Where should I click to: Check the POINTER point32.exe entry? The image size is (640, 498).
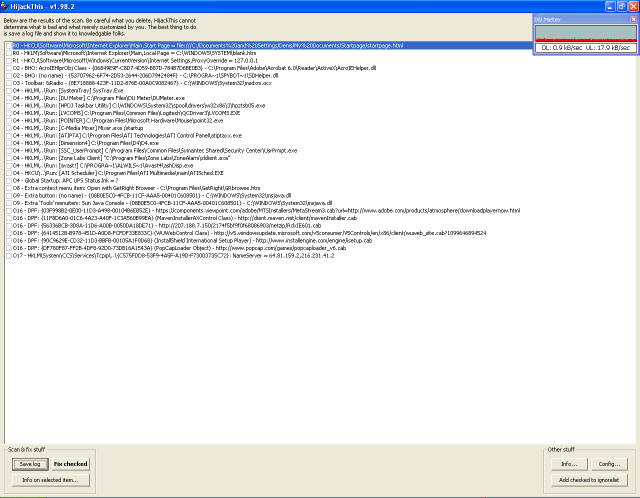[x=9, y=120]
